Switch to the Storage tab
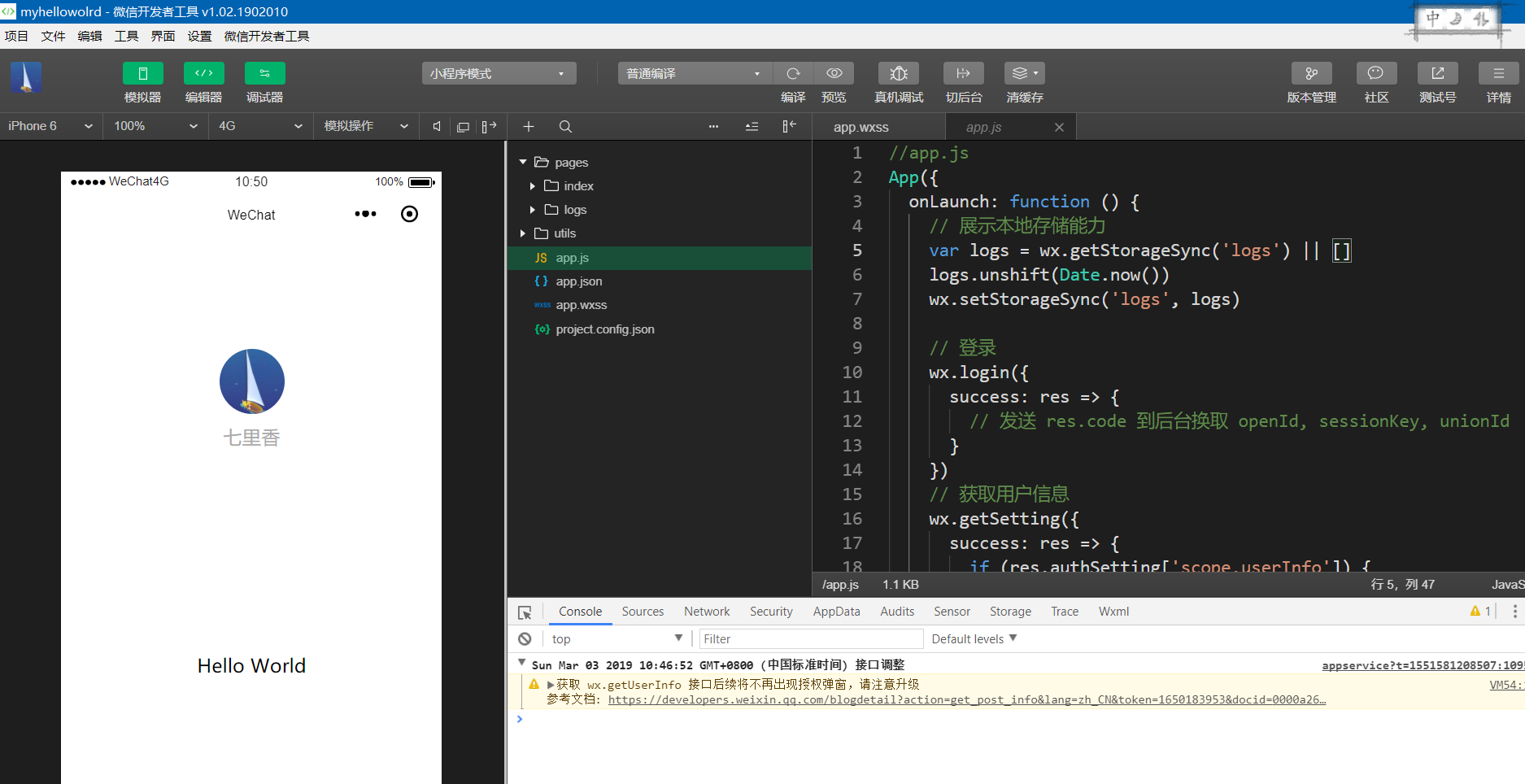Image resolution: width=1525 pixels, height=784 pixels. click(x=1010, y=612)
